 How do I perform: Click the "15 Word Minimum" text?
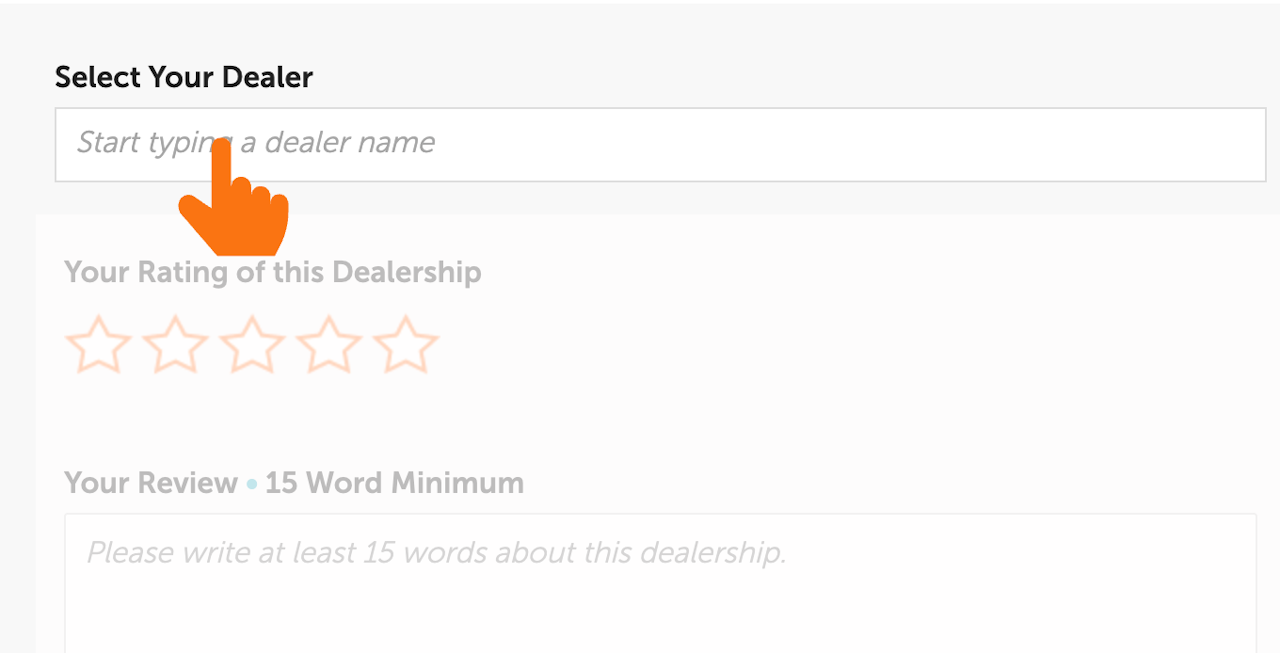[394, 483]
